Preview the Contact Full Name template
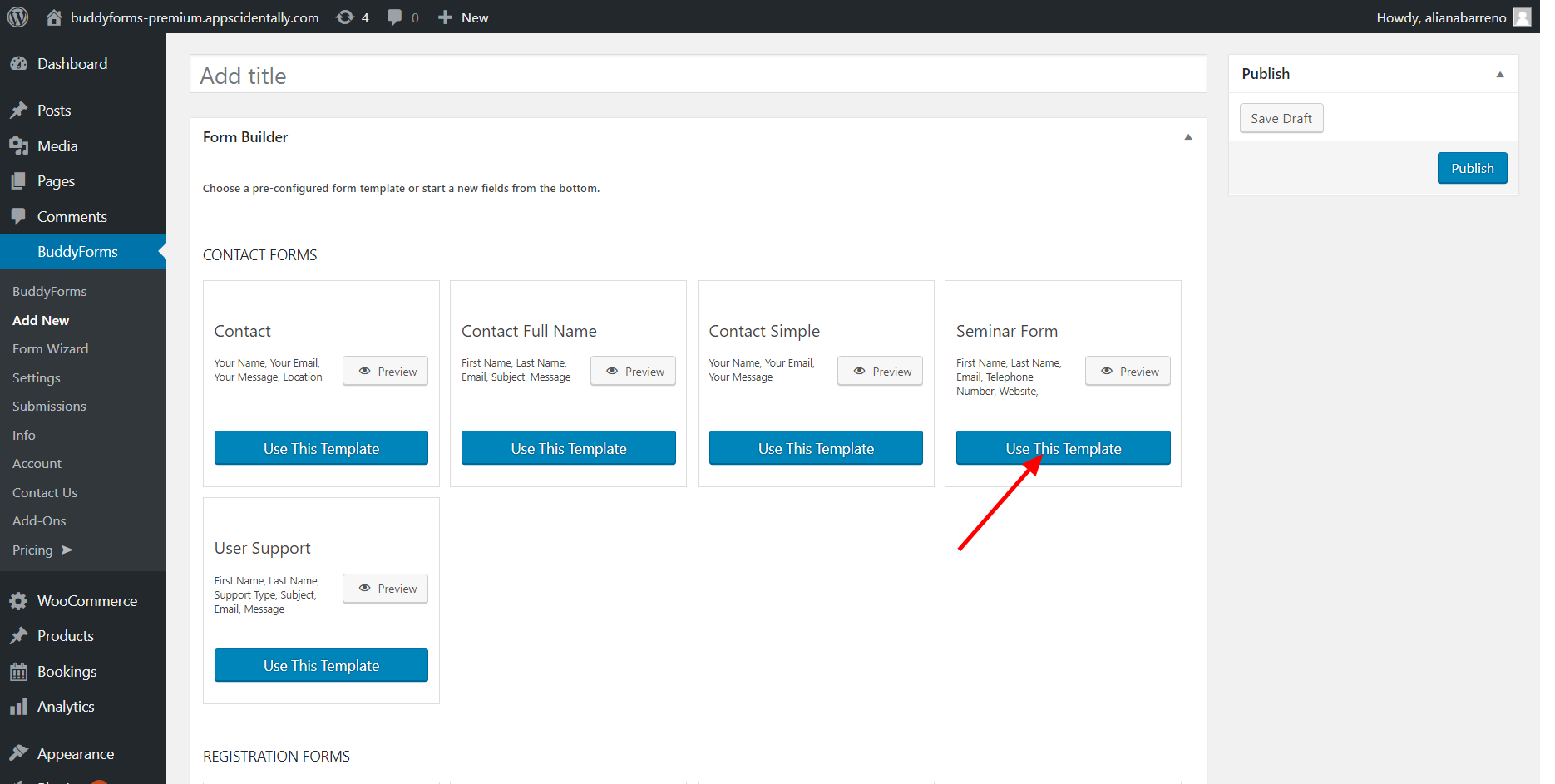 [633, 372]
